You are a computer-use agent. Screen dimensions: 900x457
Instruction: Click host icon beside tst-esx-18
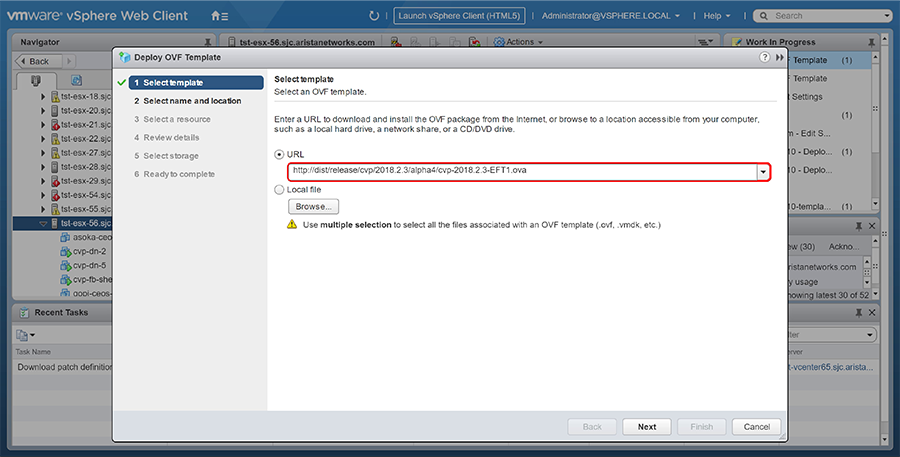coord(55,96)
